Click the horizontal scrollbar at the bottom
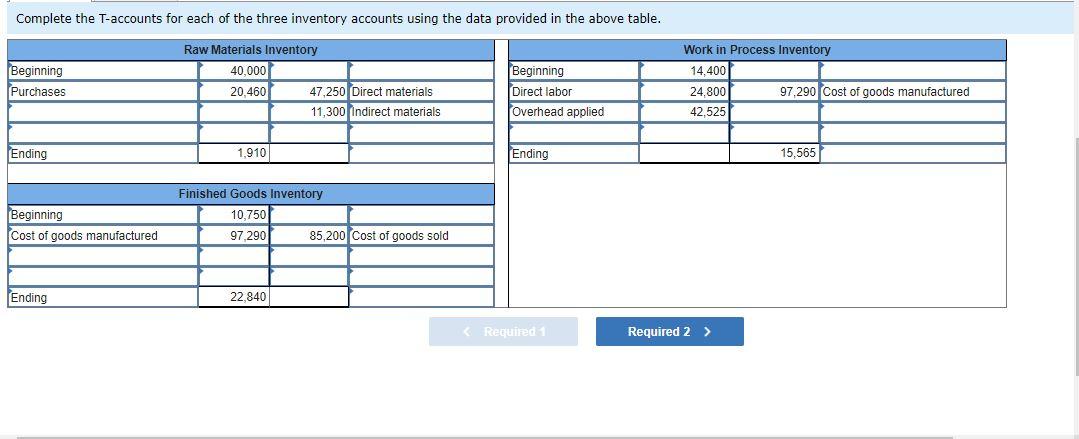Screen dimensions: 1079x439 click(x=485, y=437)
